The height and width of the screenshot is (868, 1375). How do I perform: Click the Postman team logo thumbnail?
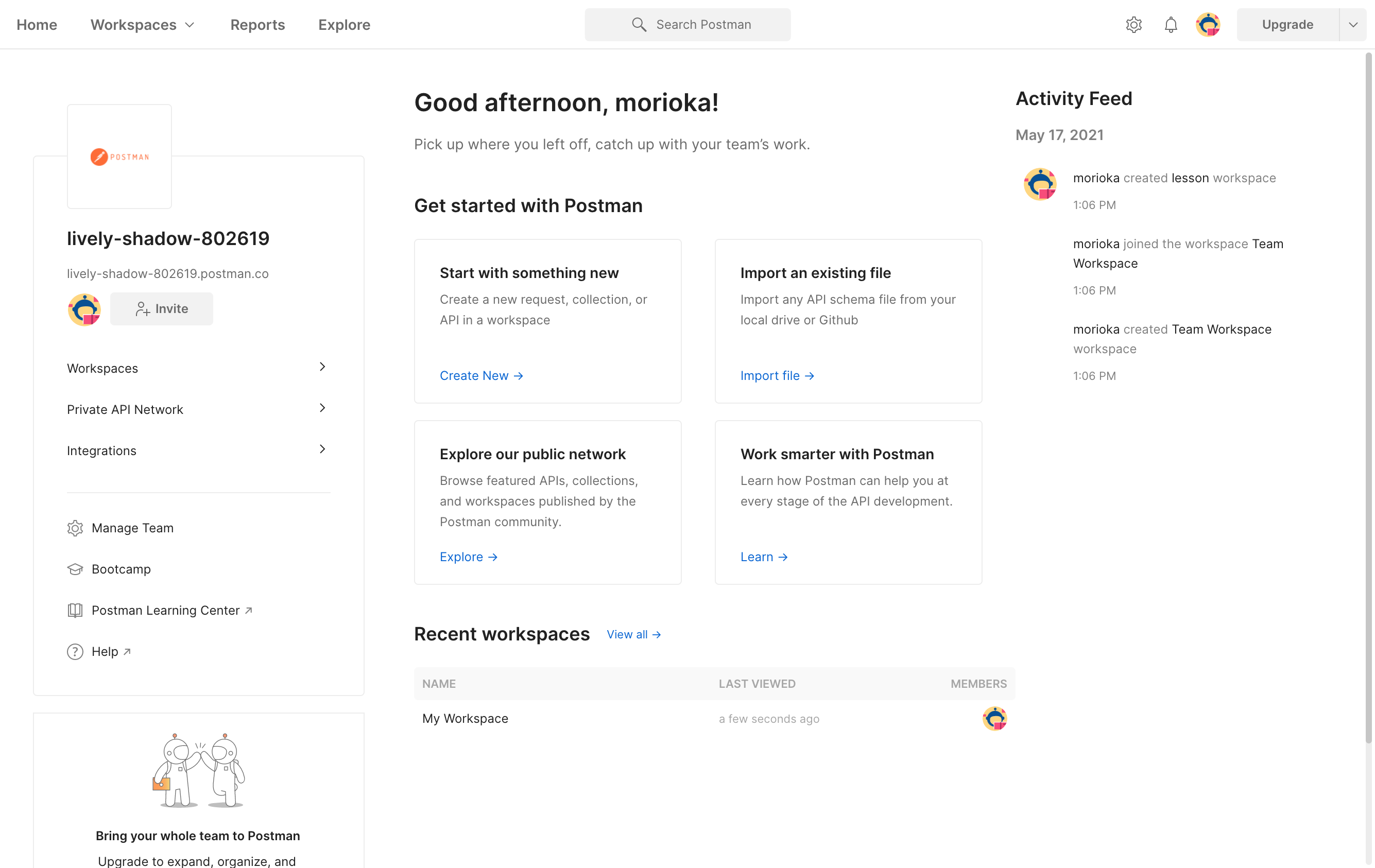119,157
